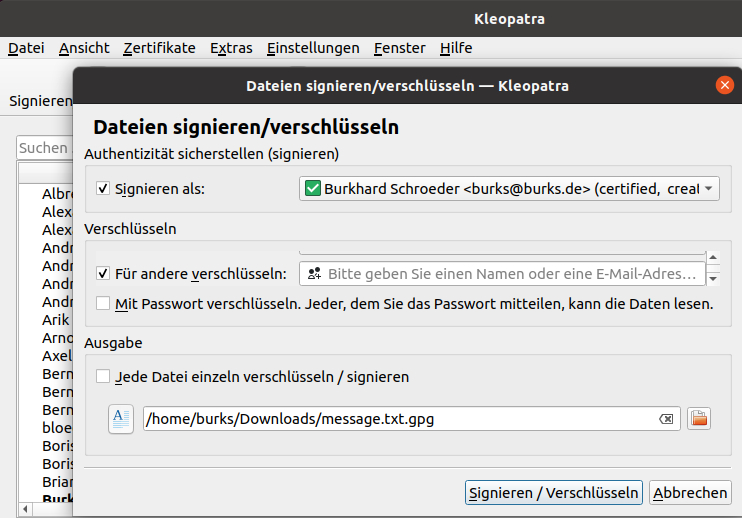Click the recipient list scroll up arrow
Image resolution: width=742 pixels, height=518 pixels.
pos(713,257)
